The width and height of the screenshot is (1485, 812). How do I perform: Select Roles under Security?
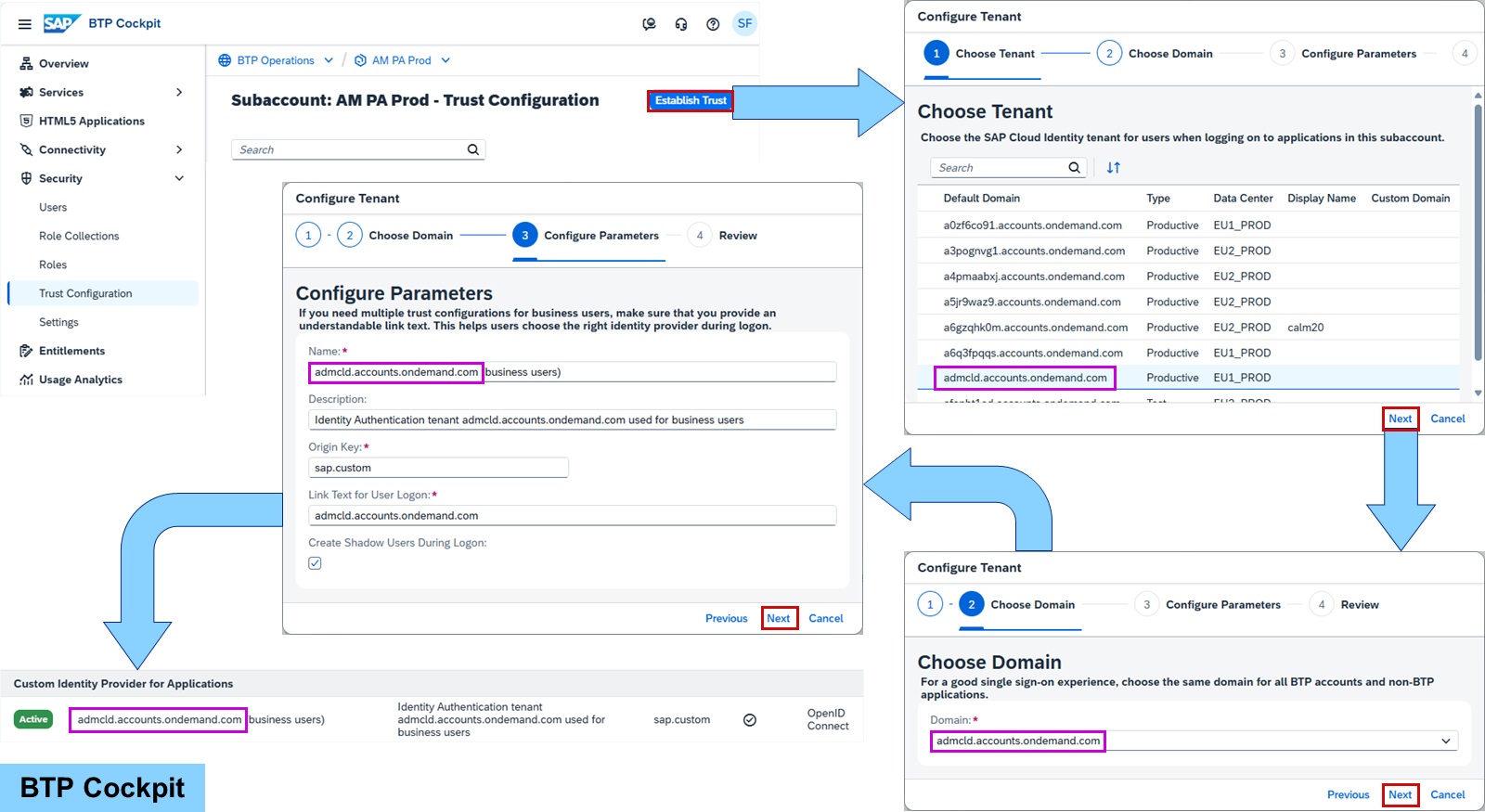[53, 264]
